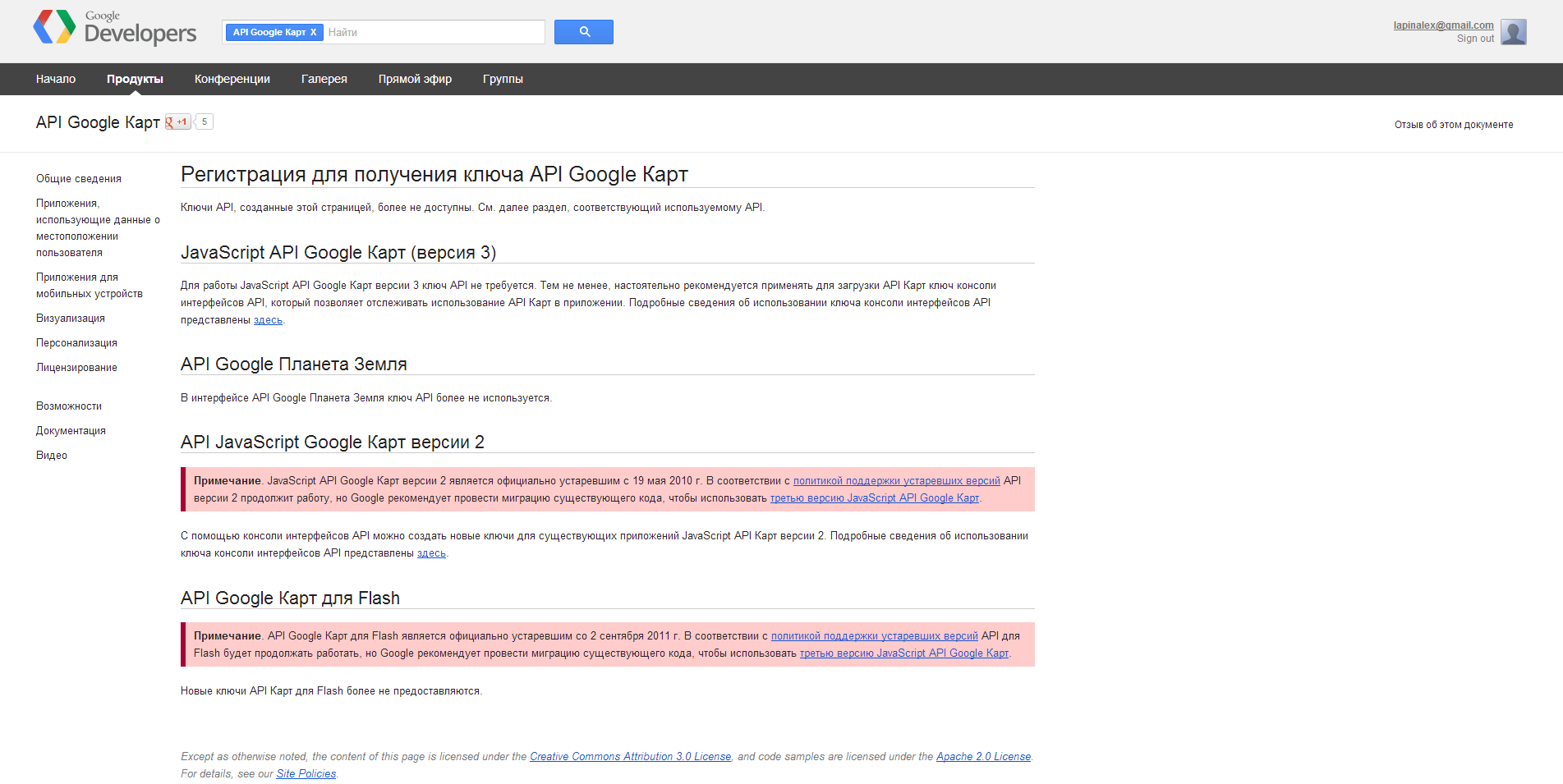
Task: Click the 'API Google Планета Земля' heading
Action: tap(294, 364)
